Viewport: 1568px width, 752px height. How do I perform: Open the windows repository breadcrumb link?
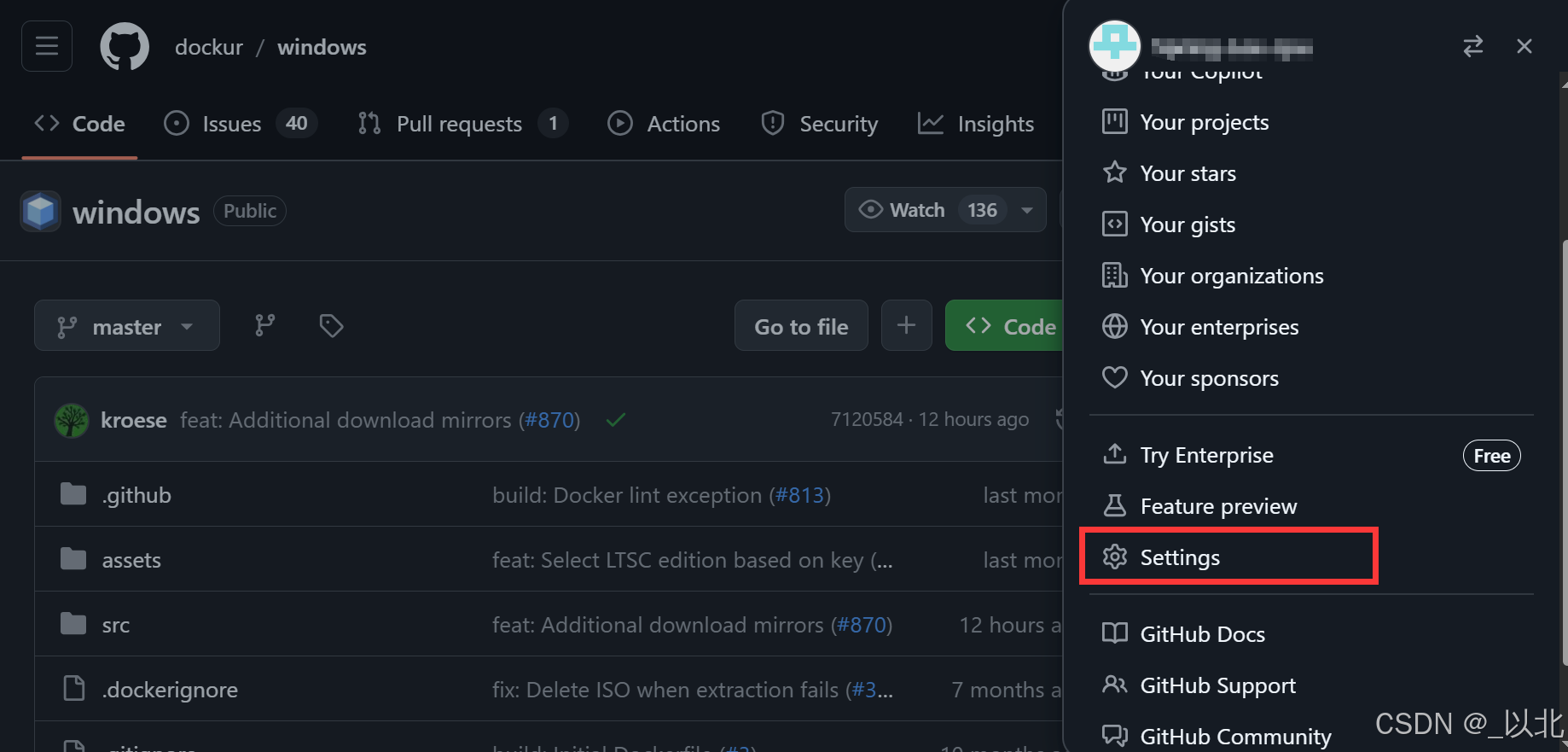pyautogui.click(x=322, y=47)
